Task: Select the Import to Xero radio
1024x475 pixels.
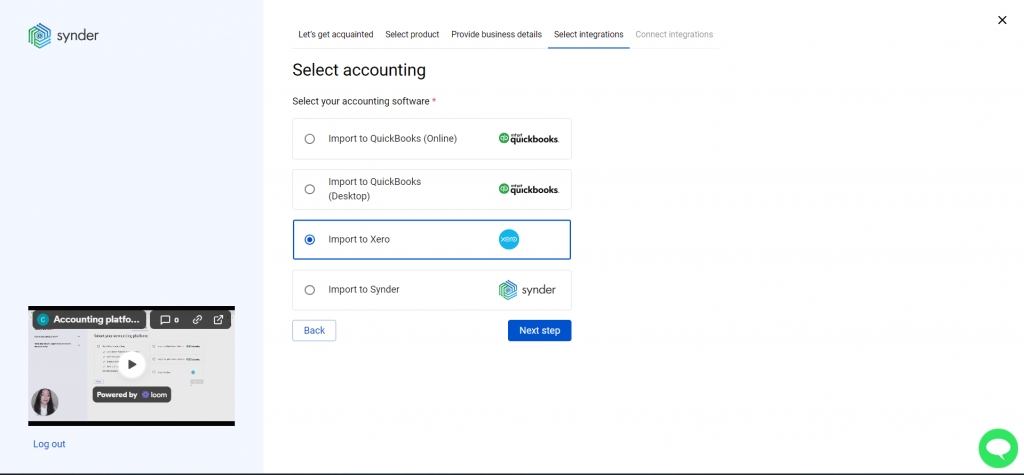Action: pos(310,240)
